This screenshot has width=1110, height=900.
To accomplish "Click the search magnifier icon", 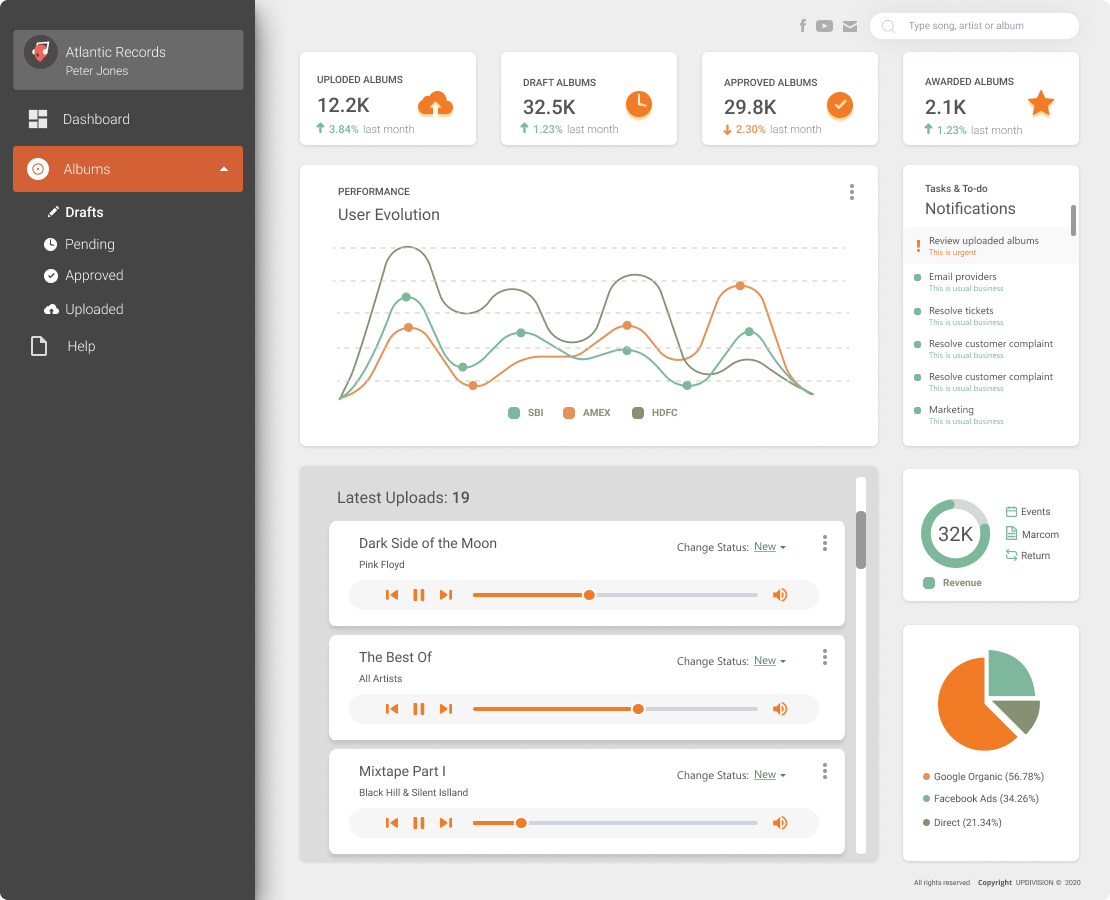I will coord(888,27).
